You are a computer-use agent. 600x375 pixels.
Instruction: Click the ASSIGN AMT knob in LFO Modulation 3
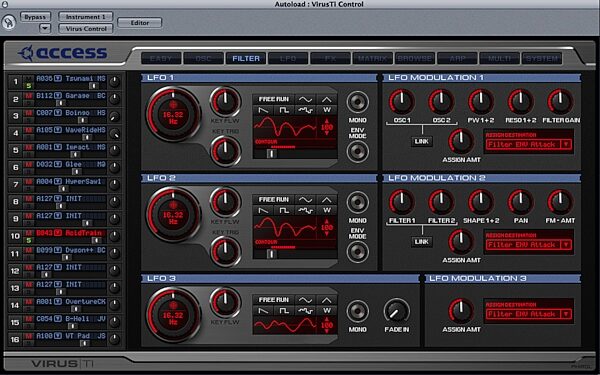click(461, 311)
